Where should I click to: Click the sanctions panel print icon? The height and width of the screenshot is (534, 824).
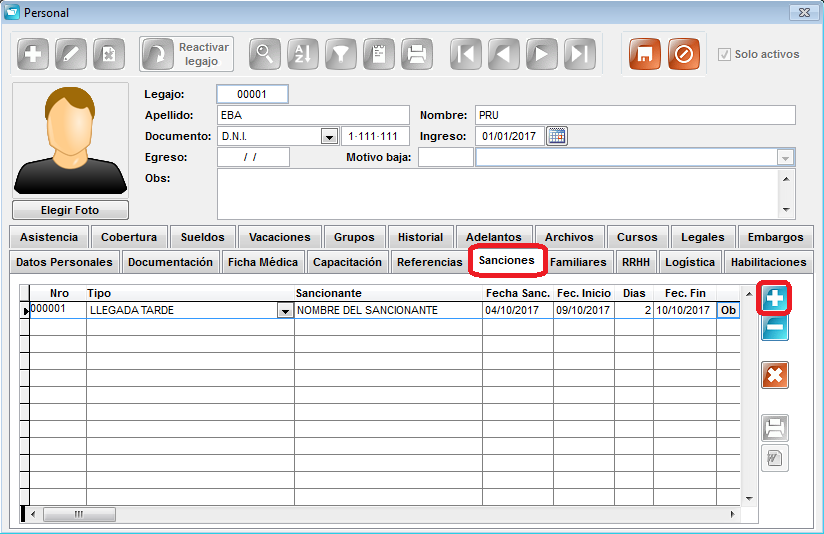[775, 428]
